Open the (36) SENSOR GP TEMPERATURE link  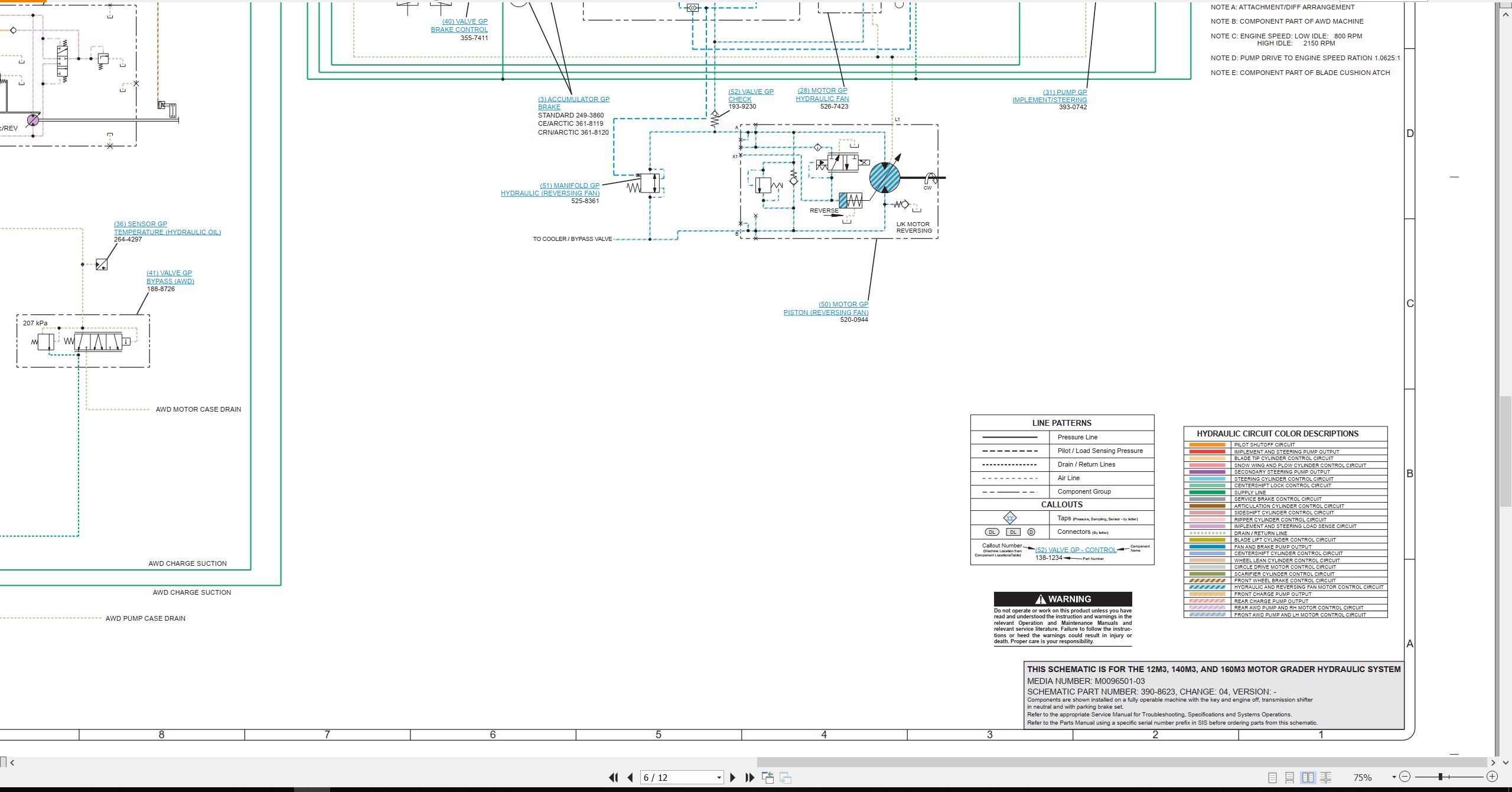167,228
